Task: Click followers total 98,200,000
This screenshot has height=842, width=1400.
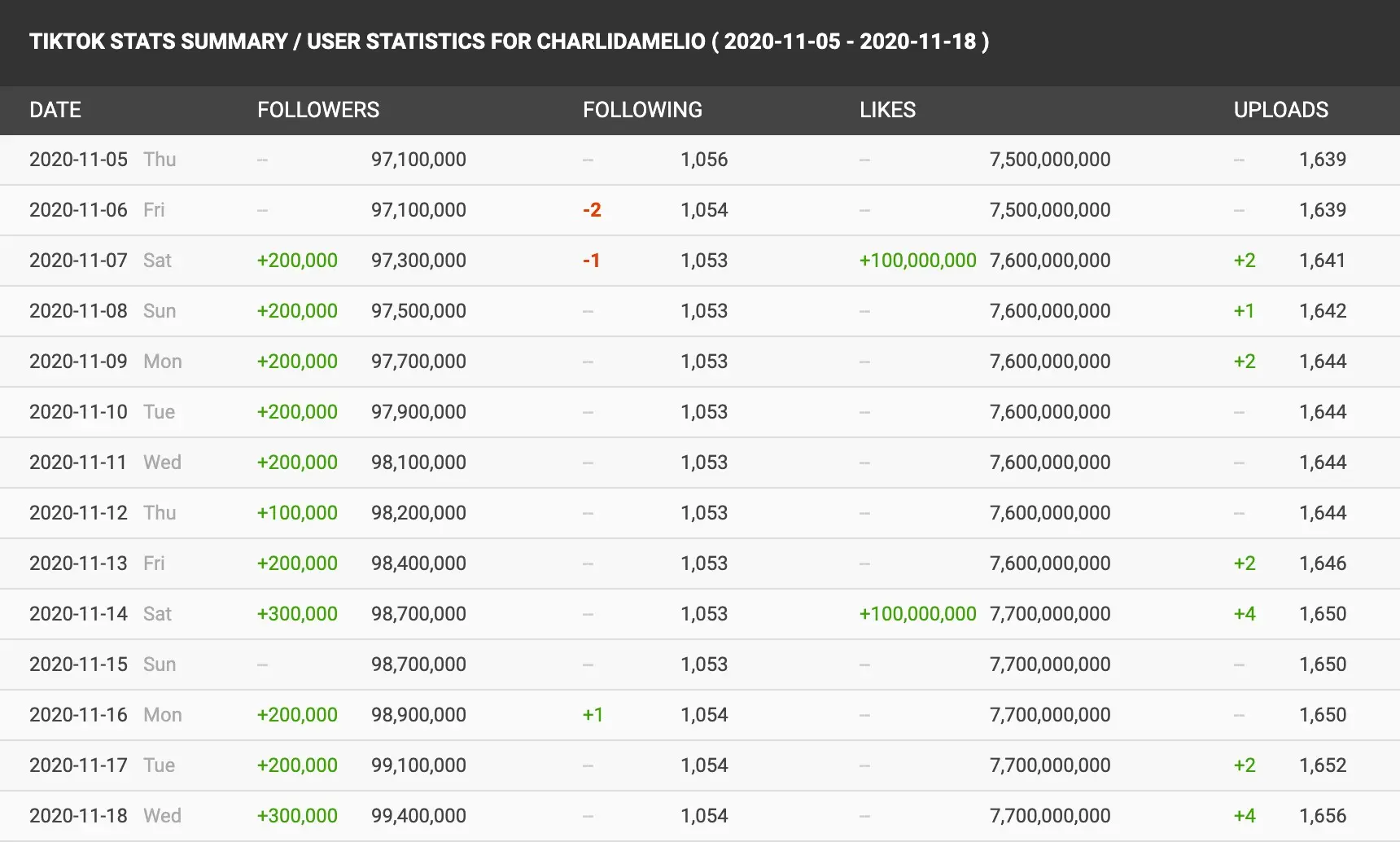Action: pyautogui.click(x=418, y=513)
